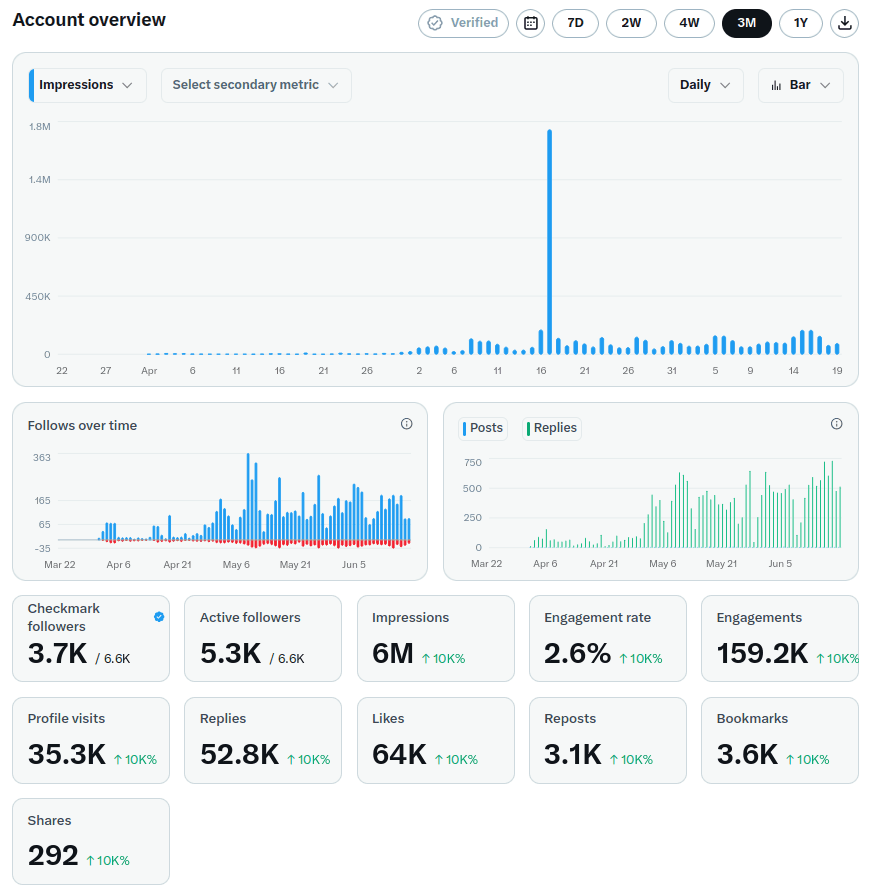The height and width of the screenshot is (891, 871).
Task: Select the 2W time range
Action: pyautogui.click(x=631, y=23)
